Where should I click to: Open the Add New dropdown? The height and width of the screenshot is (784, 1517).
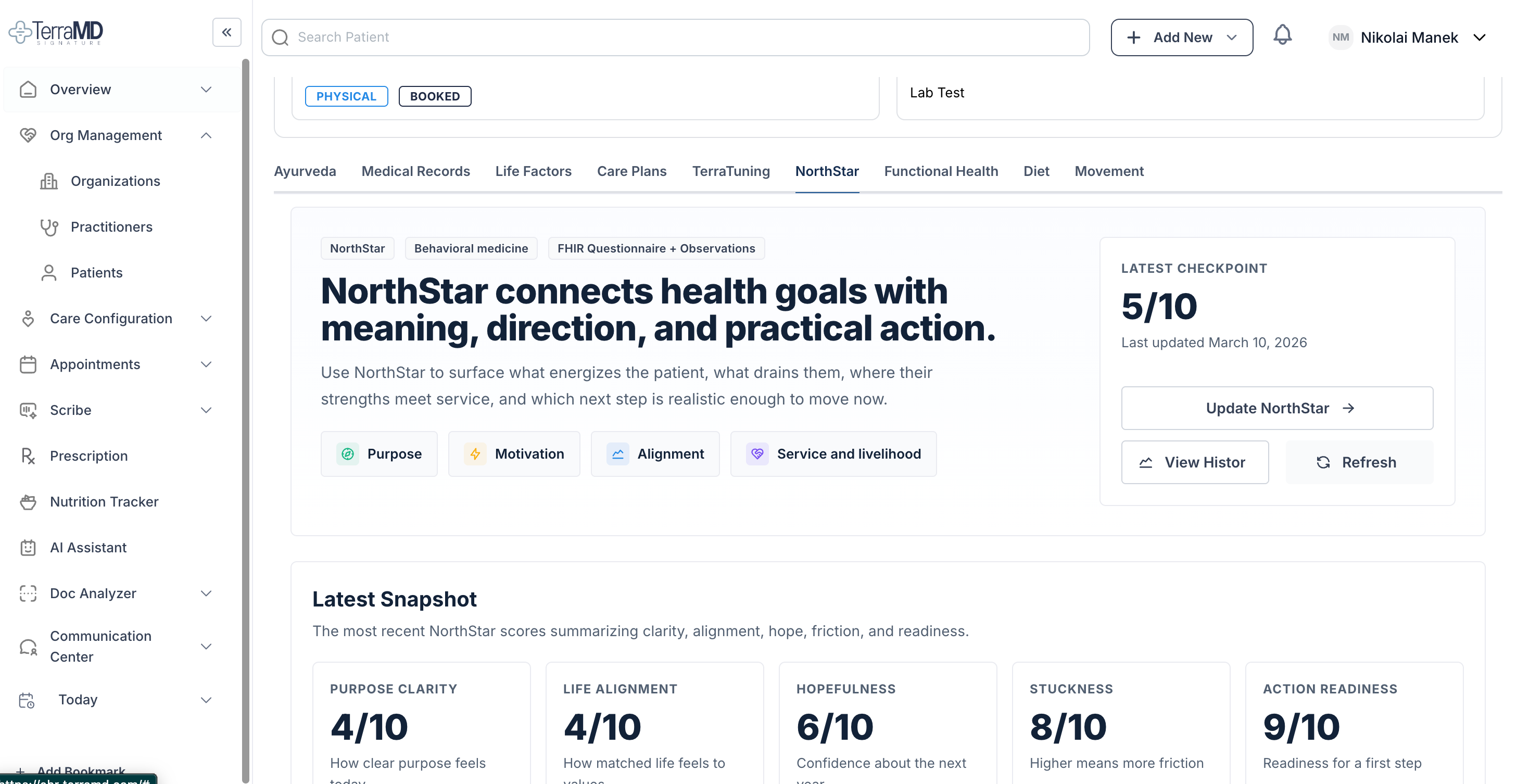(x=1181, y=37)
